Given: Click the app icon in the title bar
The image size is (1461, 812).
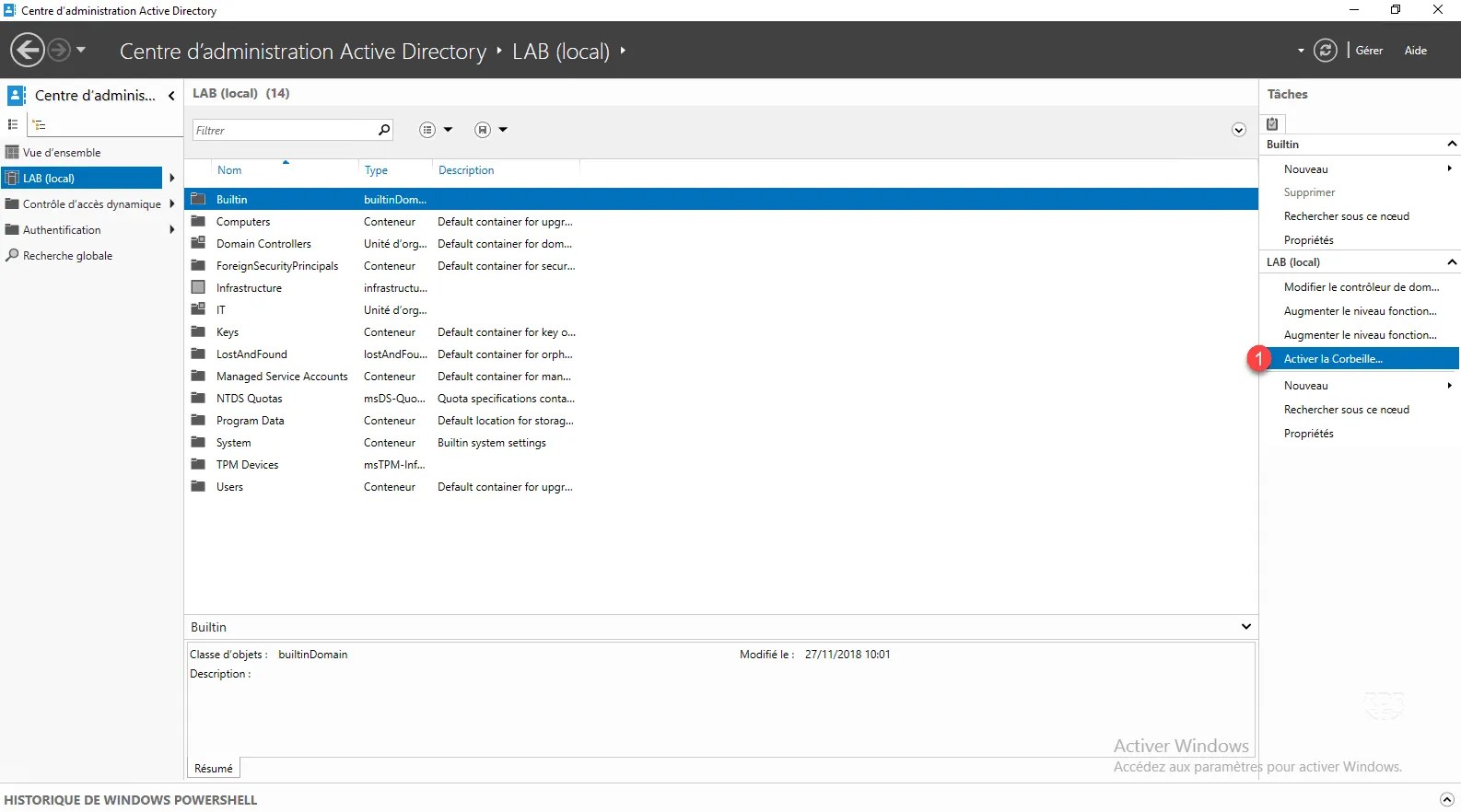Looking at the screenshot, I should [10, 10].
